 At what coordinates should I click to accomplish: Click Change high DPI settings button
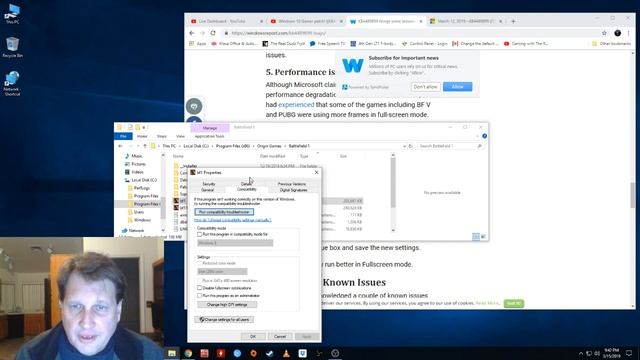coord(227,305)
